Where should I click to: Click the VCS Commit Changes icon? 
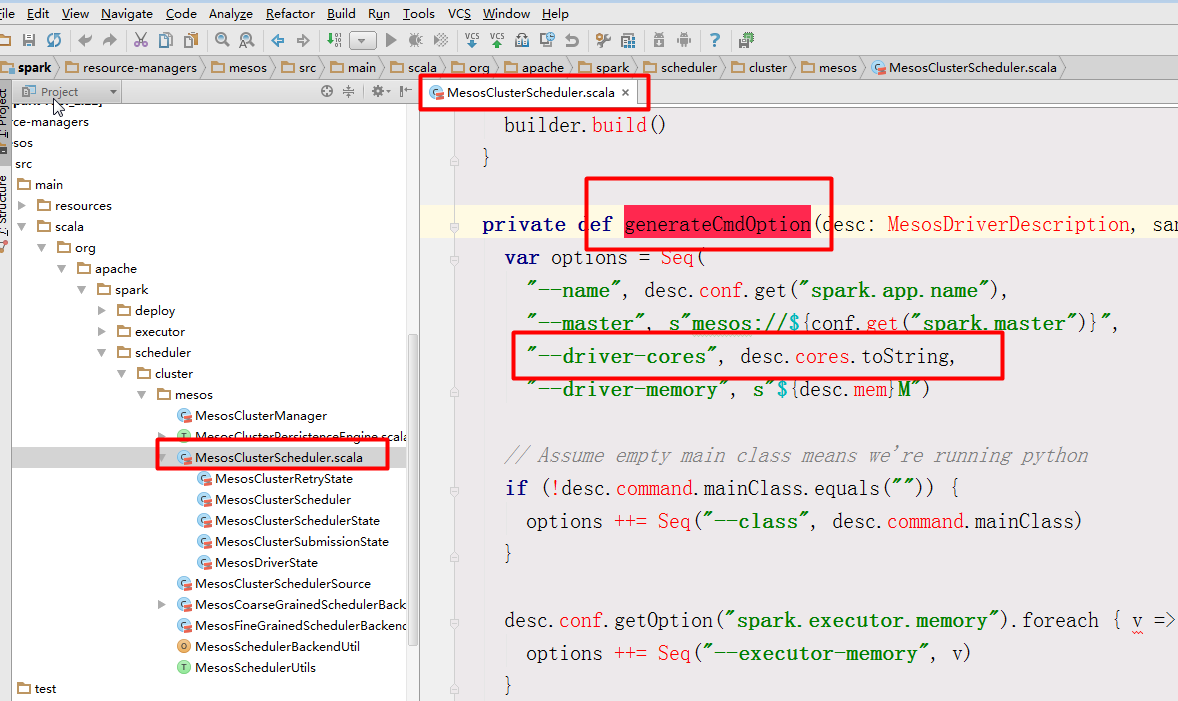point(497,40)
